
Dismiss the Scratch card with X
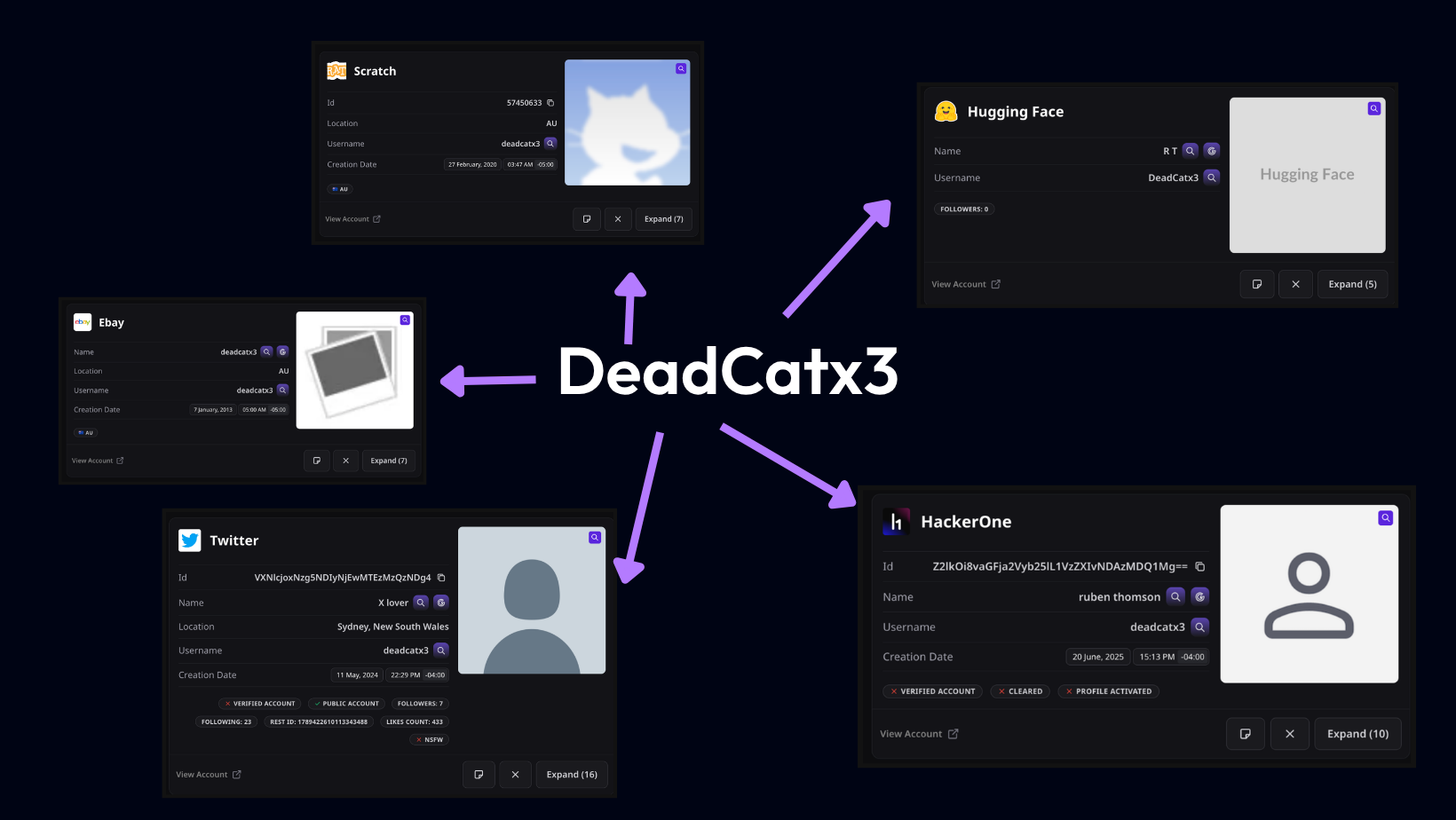coord(618,219)
